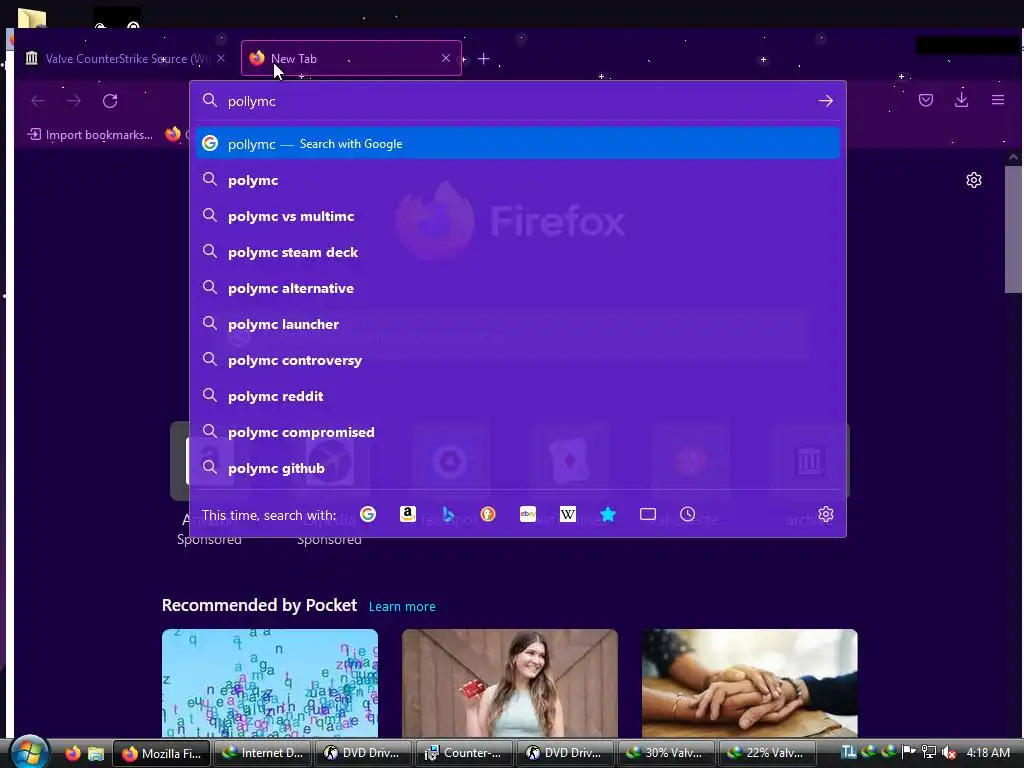
Task: Choose 'polymc github' suggestion
Action: click(518, 468)
